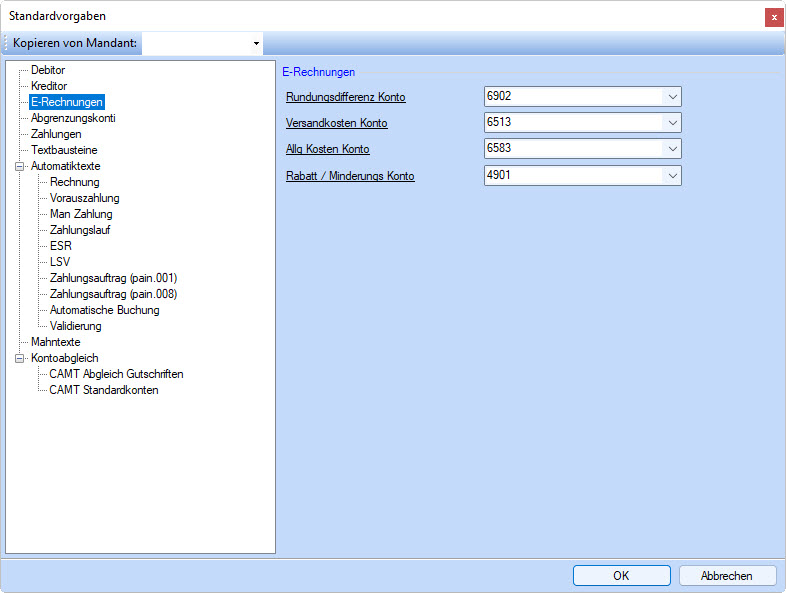Select Debitor in the tree
The width and height of the screenshot is (786, 593).
click(48, 70)
